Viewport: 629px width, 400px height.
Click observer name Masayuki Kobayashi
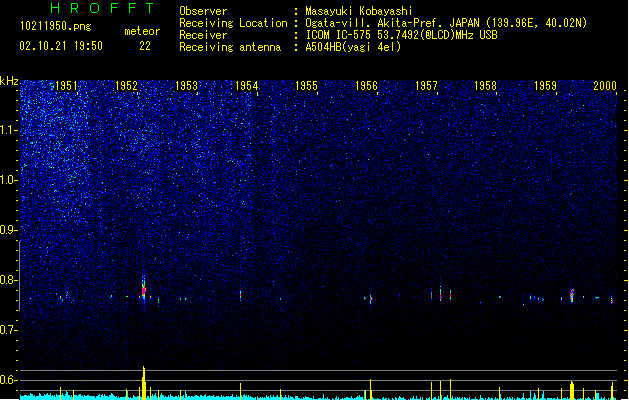click(x=359, y=11)
